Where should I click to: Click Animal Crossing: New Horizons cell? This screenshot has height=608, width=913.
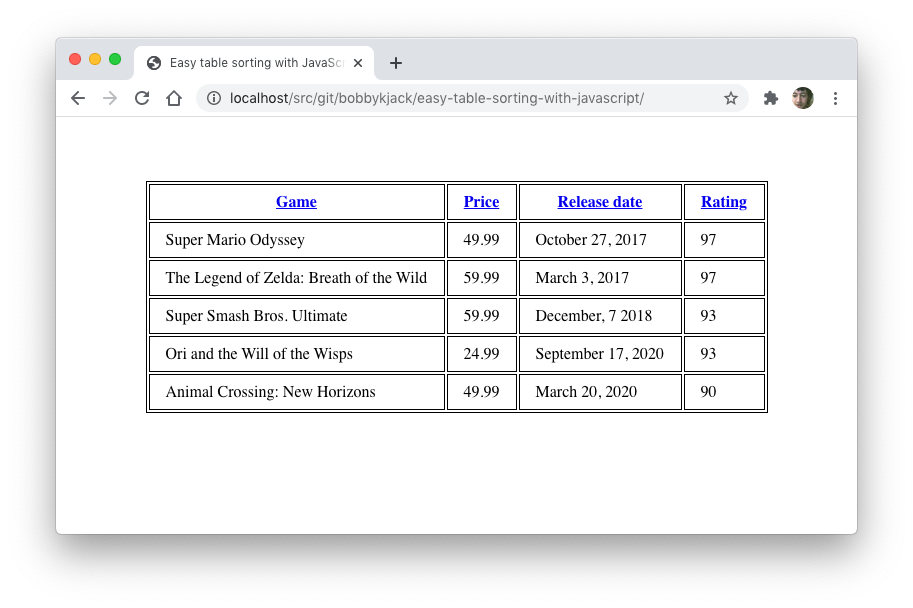(x=297, y=392)
